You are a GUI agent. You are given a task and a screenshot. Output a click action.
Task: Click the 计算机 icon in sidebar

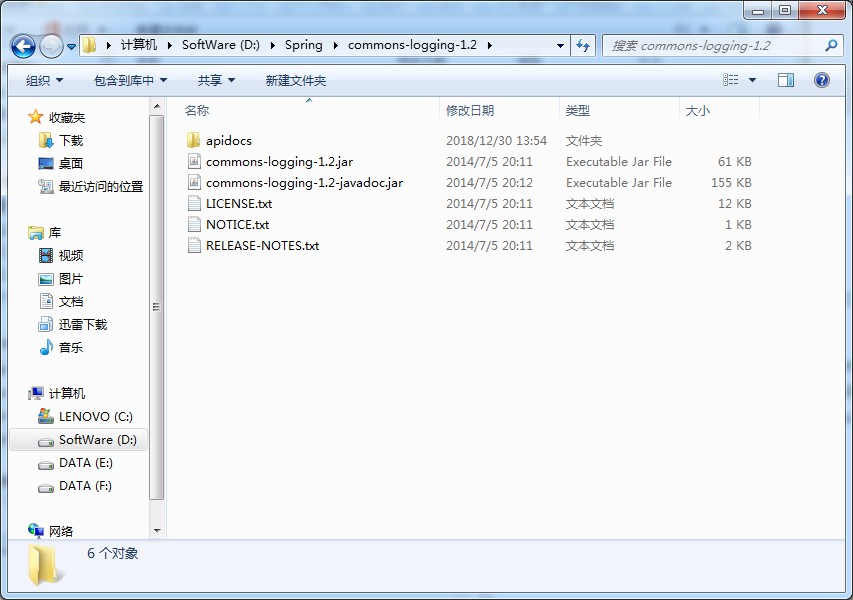point(36,393)
